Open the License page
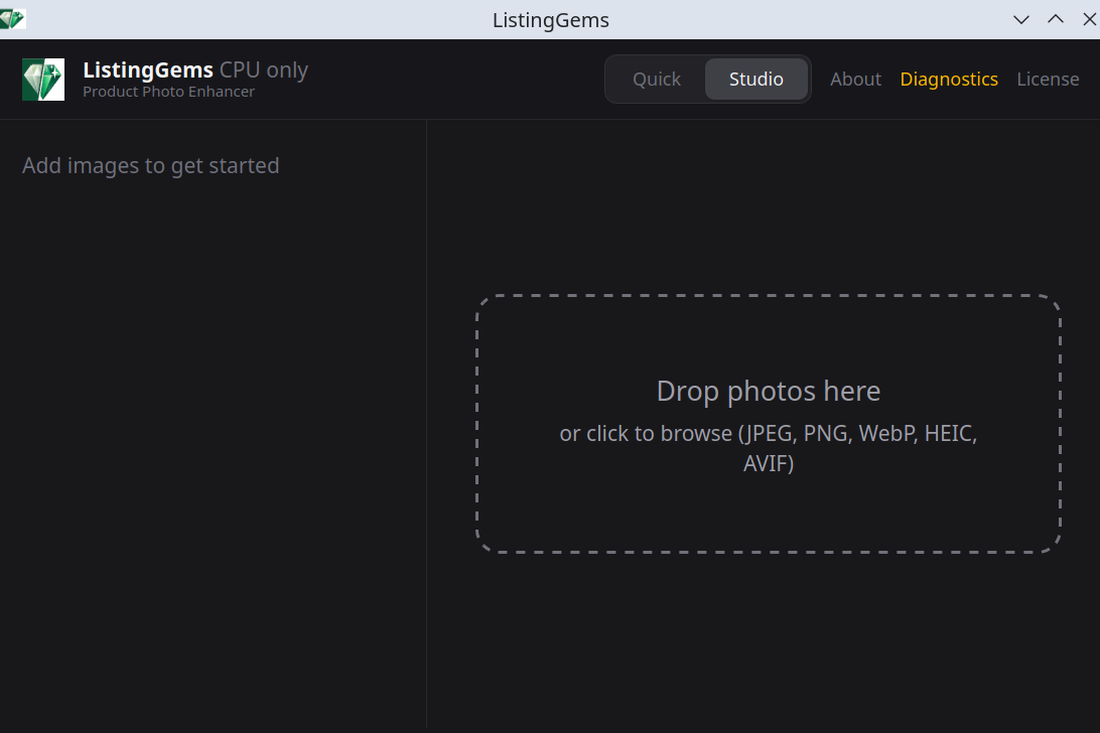Viewport: 1100px width, 733px height. 1047,79
